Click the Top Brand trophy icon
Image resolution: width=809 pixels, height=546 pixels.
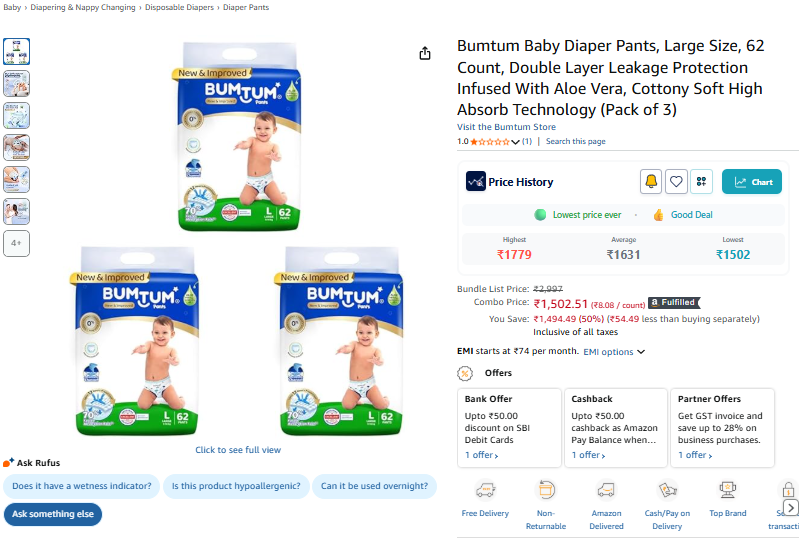728,491
